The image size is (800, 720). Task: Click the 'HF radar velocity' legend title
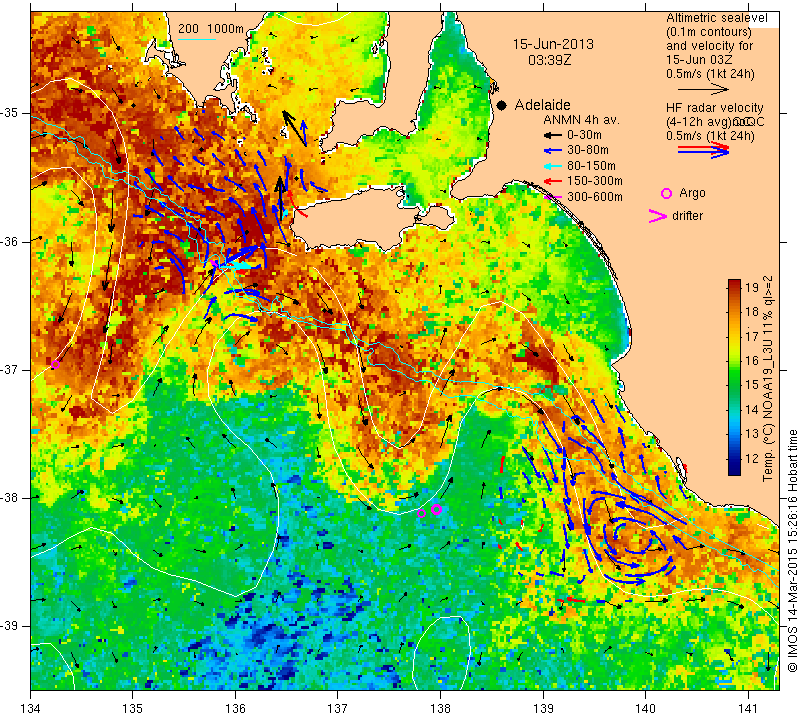(714, 108)
